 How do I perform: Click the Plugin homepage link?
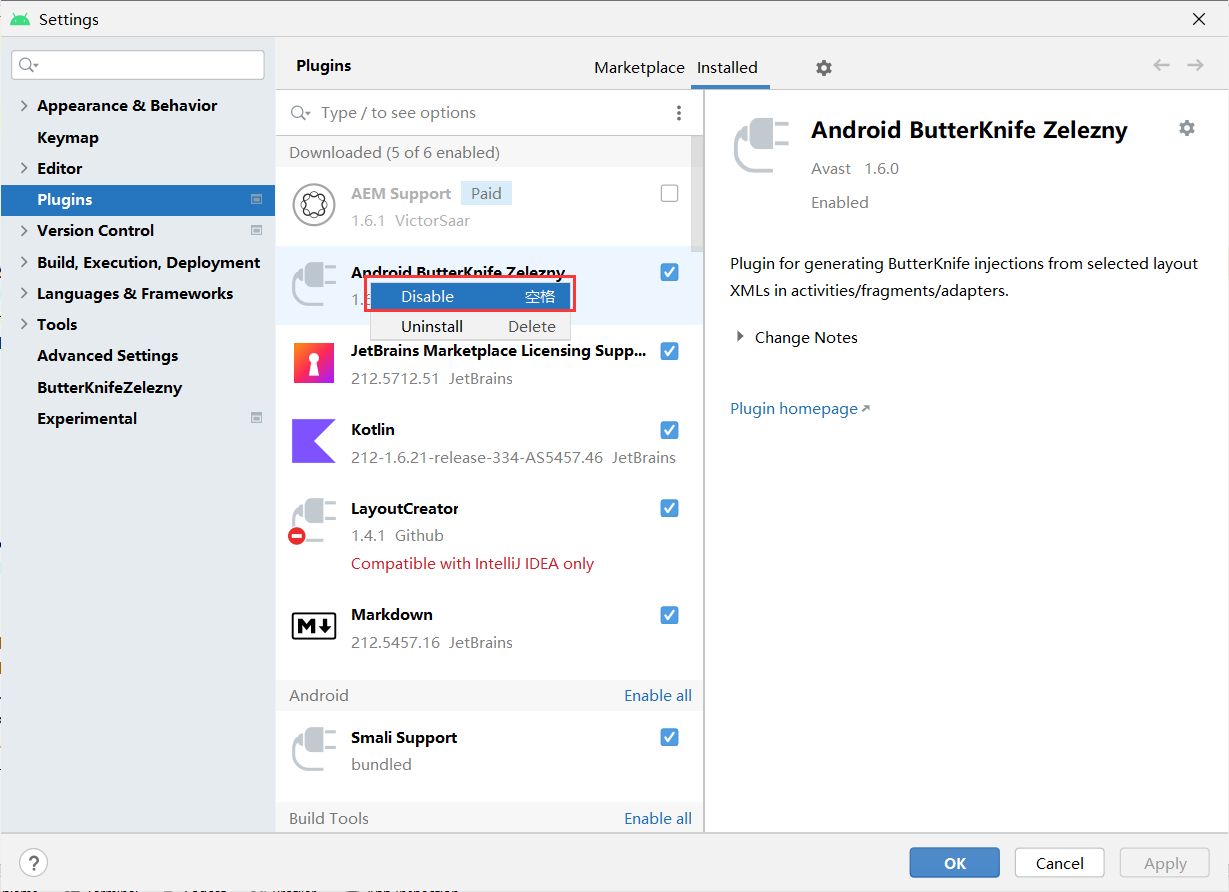coord(793,408)
